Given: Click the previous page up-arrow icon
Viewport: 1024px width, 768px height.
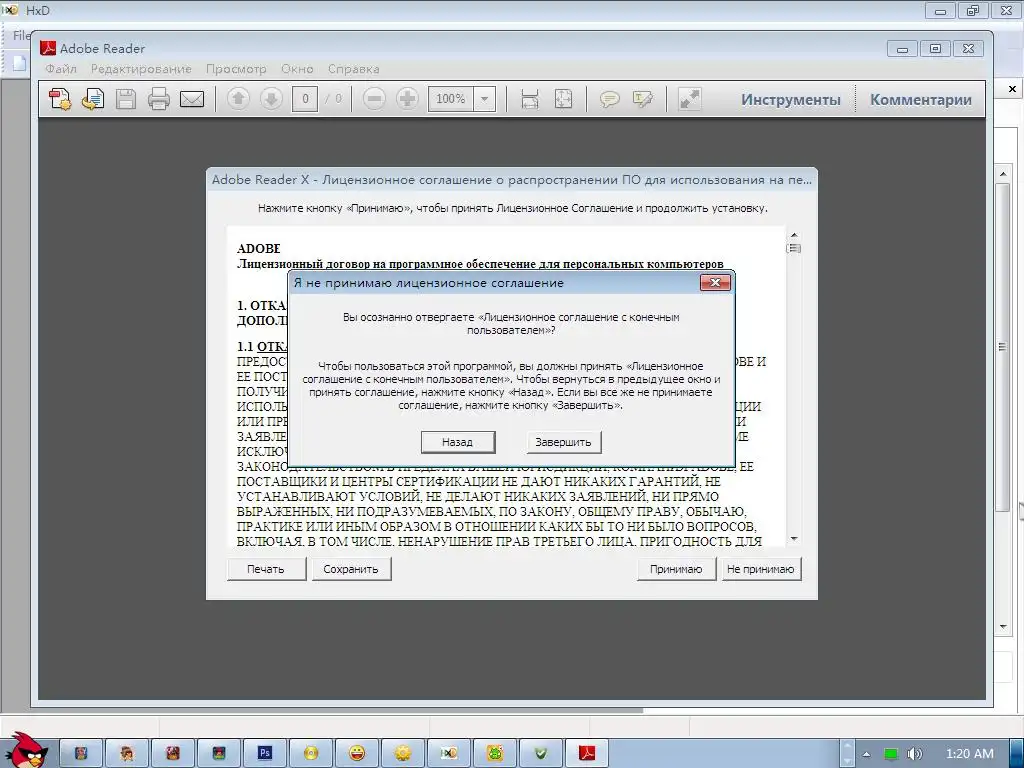Looking at the screenshot, I should point(238,99).
